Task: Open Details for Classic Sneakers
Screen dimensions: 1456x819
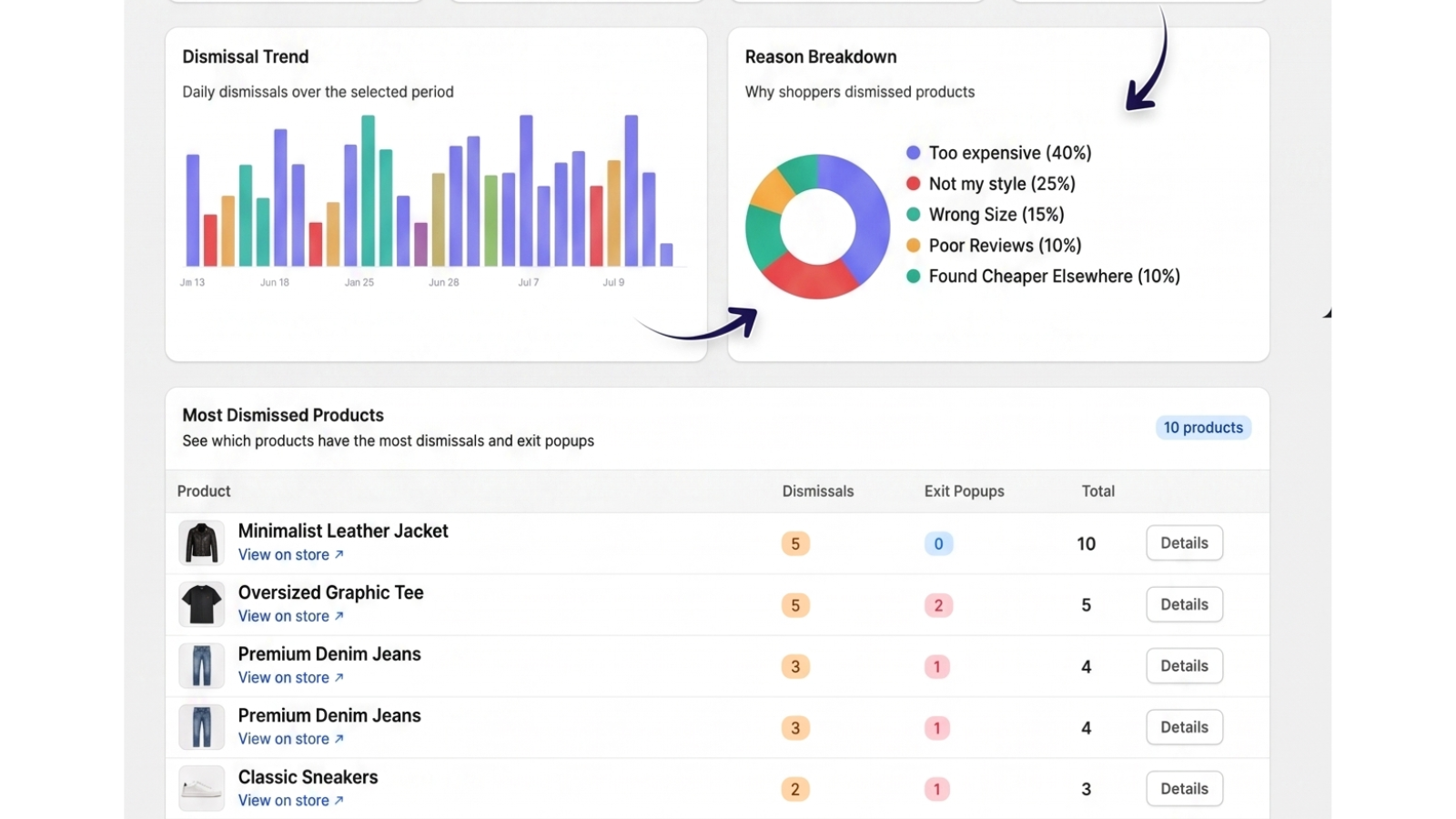Action: click(1184, 788)
